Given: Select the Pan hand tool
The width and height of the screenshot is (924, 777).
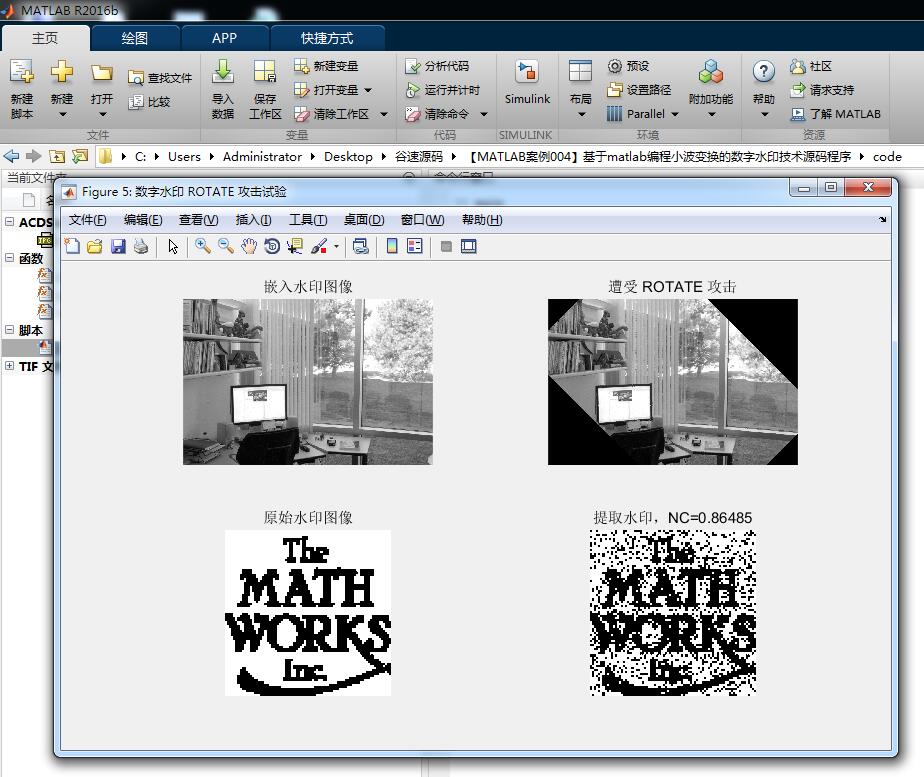Looking at the screenshot, I should 249,246.
